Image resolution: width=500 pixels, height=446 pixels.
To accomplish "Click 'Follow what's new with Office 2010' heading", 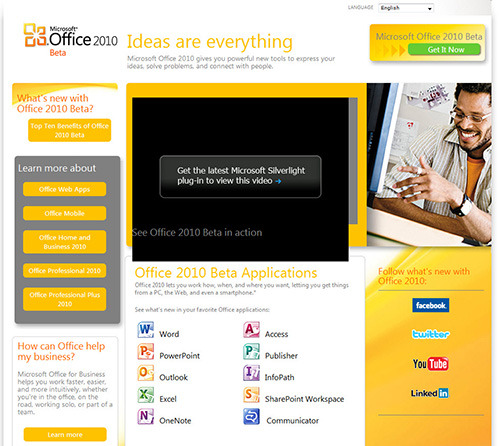I will point(424,276).
